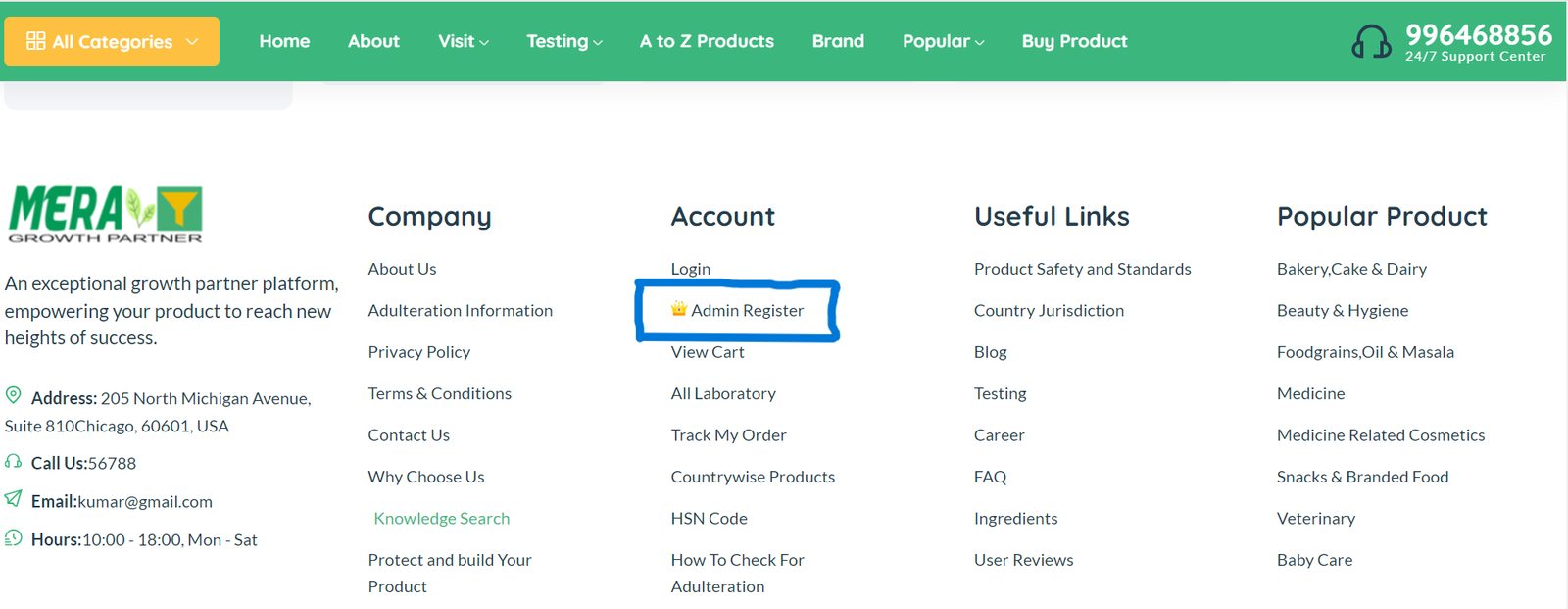This screenshot has height=609, width=1568.
Task: Open Bakery, Cake & Dairy category
Action: 1351,269
